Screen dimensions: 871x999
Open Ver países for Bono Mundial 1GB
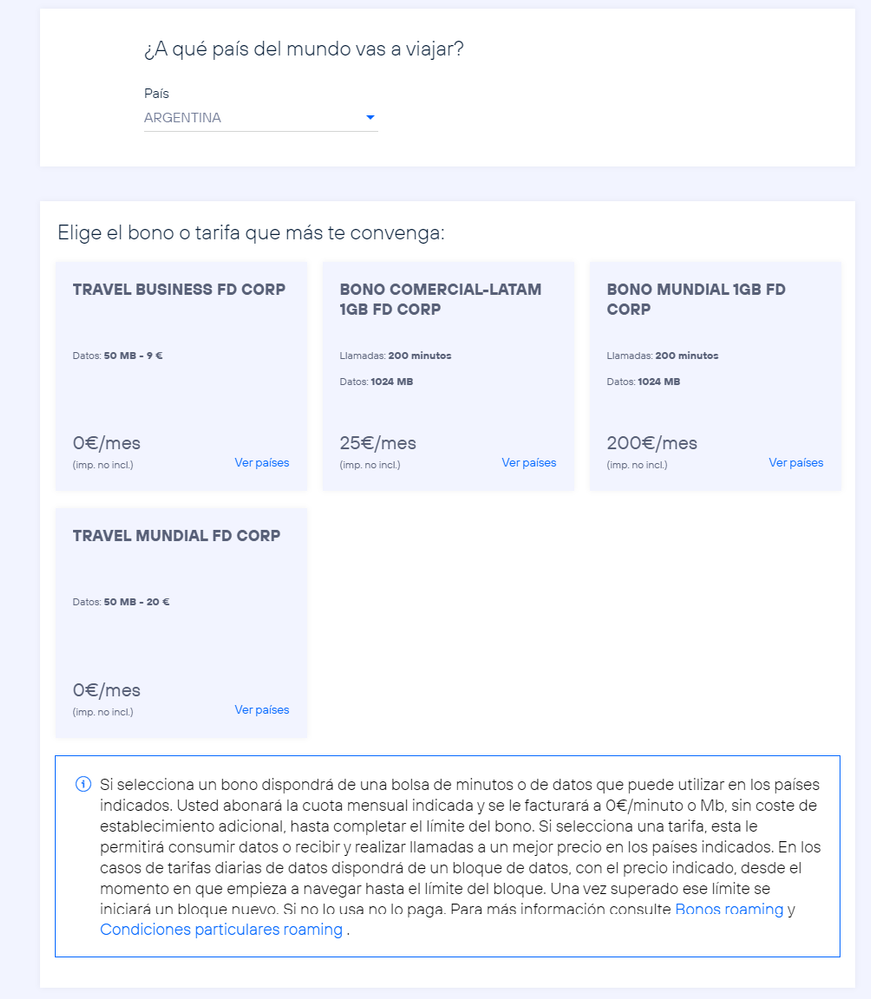(x=796, y=463)
